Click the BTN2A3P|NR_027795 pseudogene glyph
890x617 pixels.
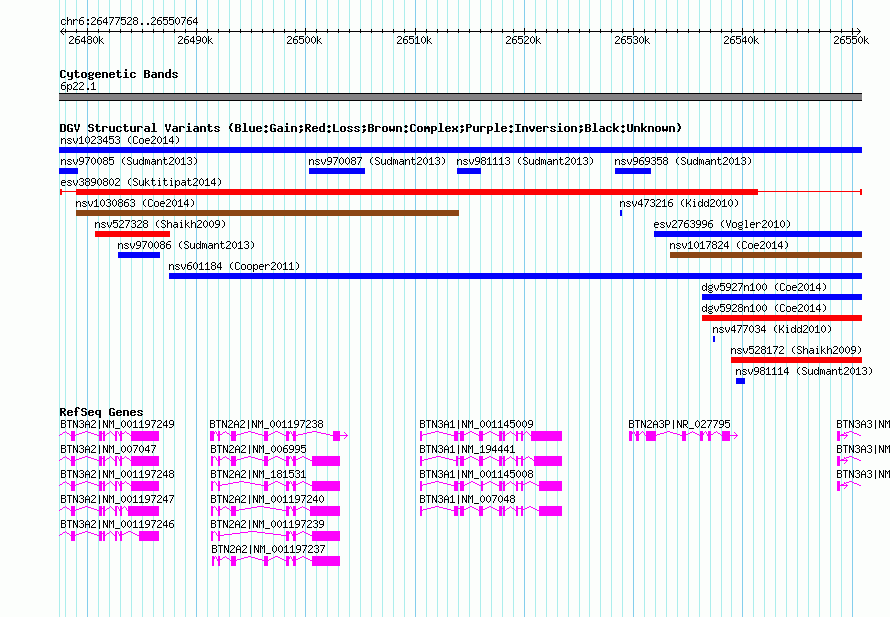pos(683,436)
